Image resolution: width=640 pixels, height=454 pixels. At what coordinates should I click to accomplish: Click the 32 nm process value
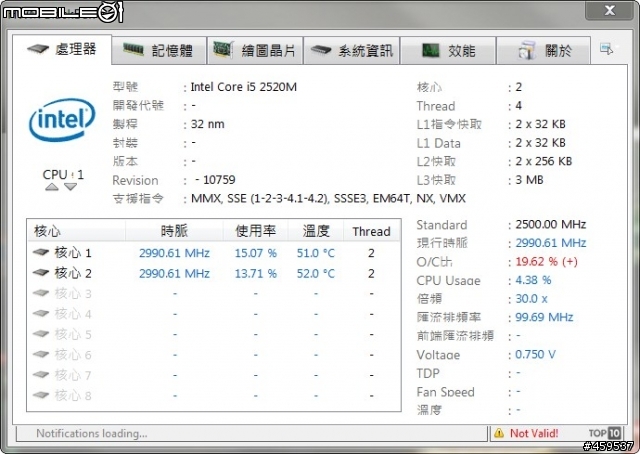coord(207,124)
